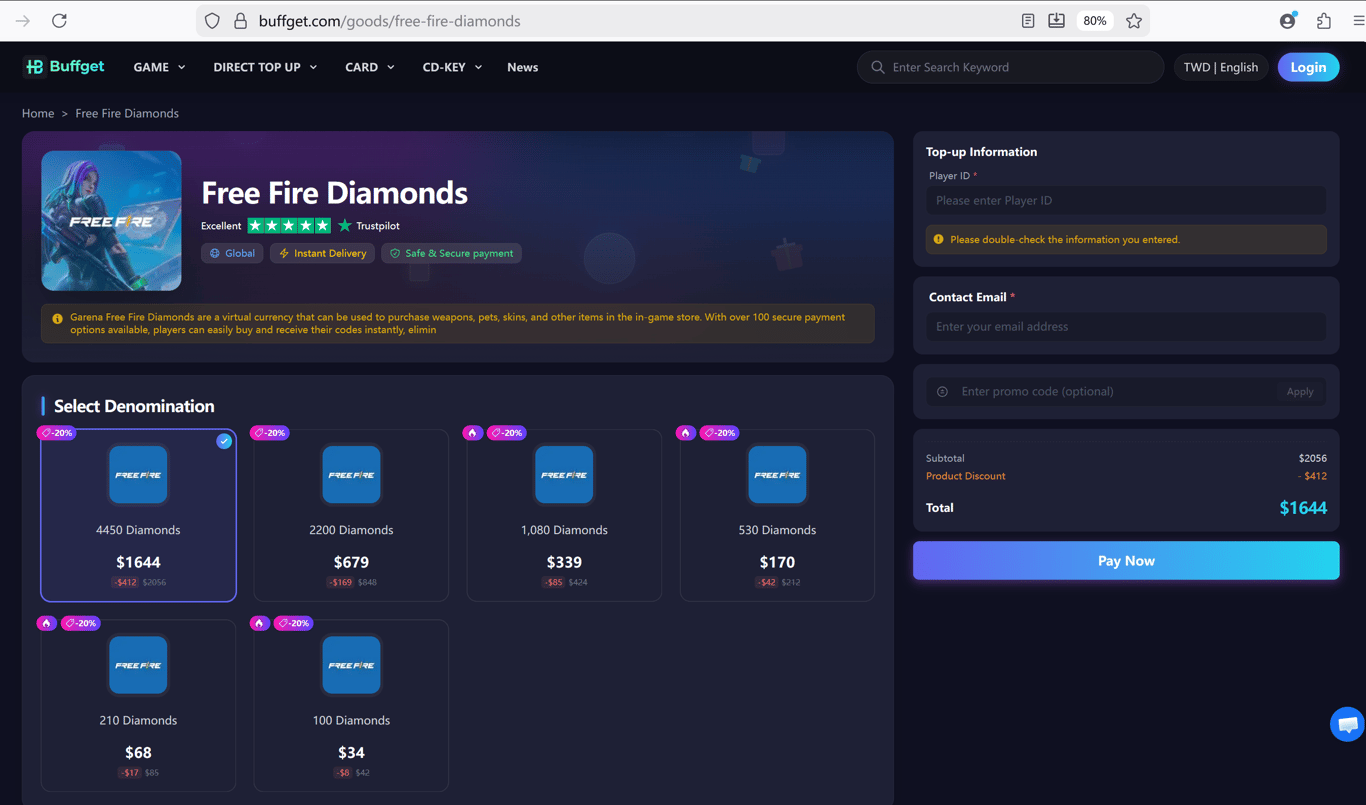Click the yellow info icon before the description
This screenshot has height=805, width=1366.
(57, 319)
